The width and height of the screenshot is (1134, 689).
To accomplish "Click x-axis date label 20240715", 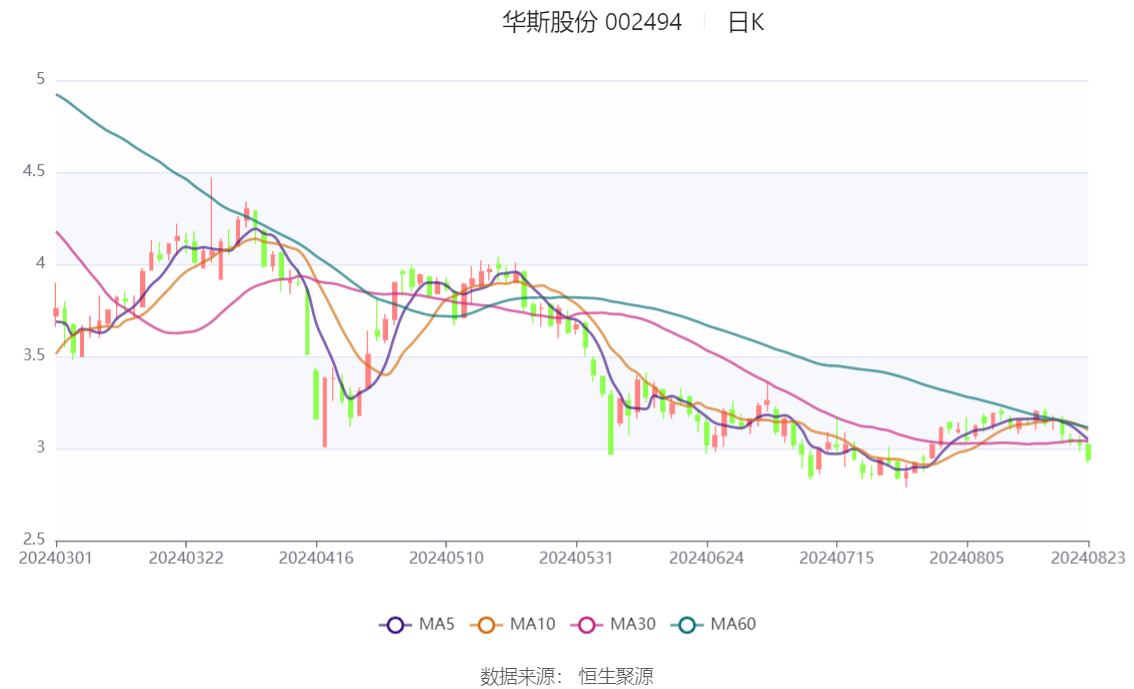I will click(837, 558).
